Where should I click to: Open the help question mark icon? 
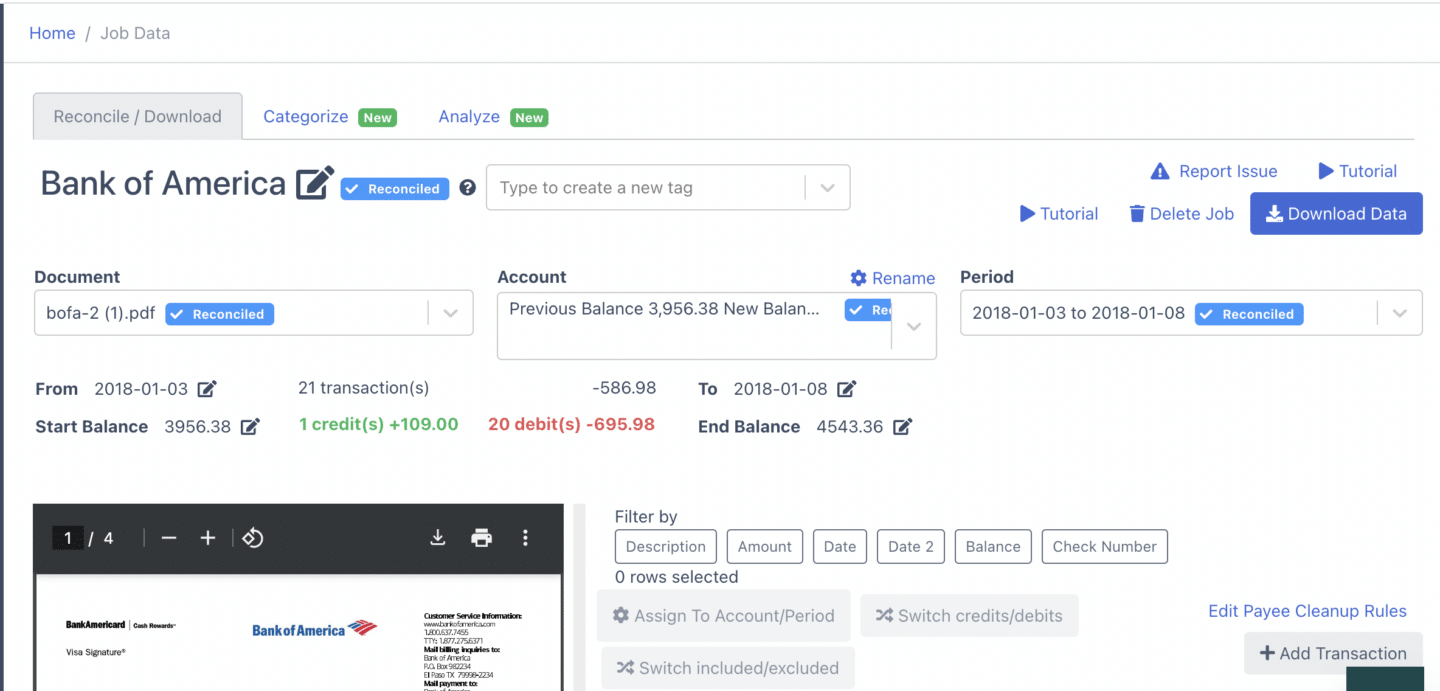click(467, 188)
